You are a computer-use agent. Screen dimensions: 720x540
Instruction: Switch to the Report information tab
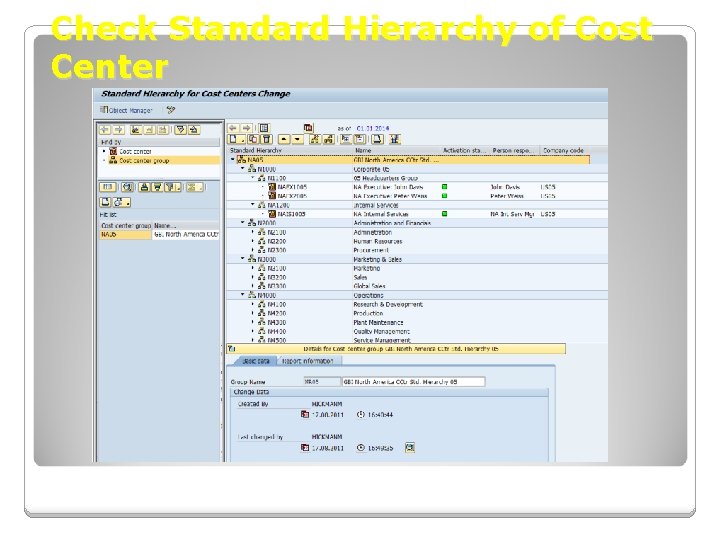pos(308,361)
